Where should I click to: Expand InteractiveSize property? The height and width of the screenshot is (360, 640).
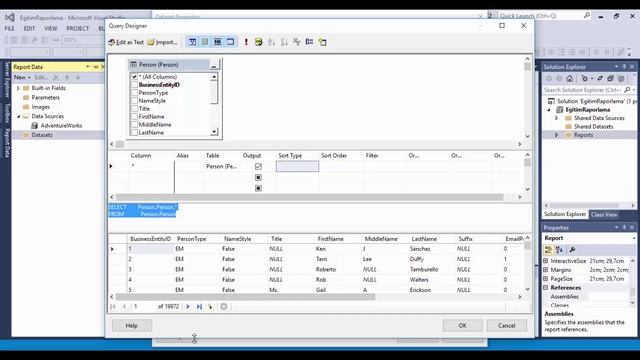[546, 261]
